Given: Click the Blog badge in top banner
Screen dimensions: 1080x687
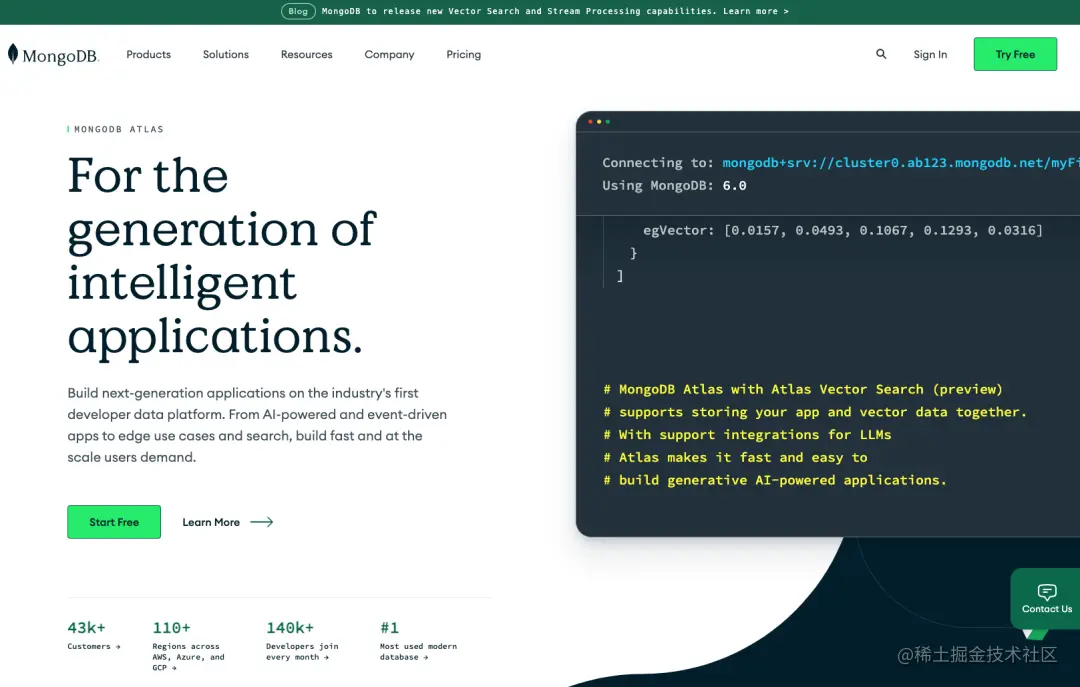Looking at the screenshot, I should 298,11.
